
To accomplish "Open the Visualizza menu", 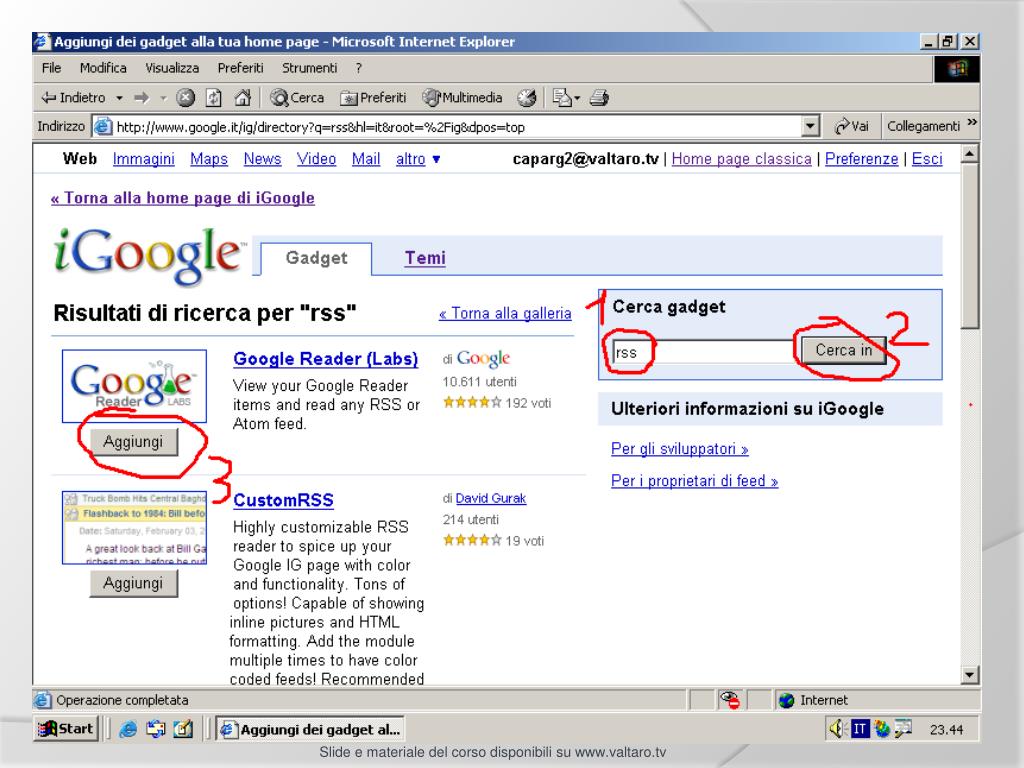I will tap(172, 68).
